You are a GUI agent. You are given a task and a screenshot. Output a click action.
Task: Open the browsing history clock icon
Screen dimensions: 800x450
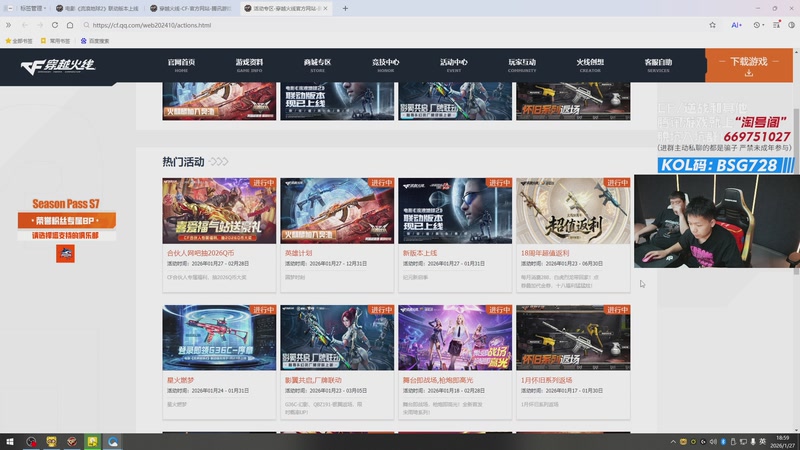[x=757, y=24]
